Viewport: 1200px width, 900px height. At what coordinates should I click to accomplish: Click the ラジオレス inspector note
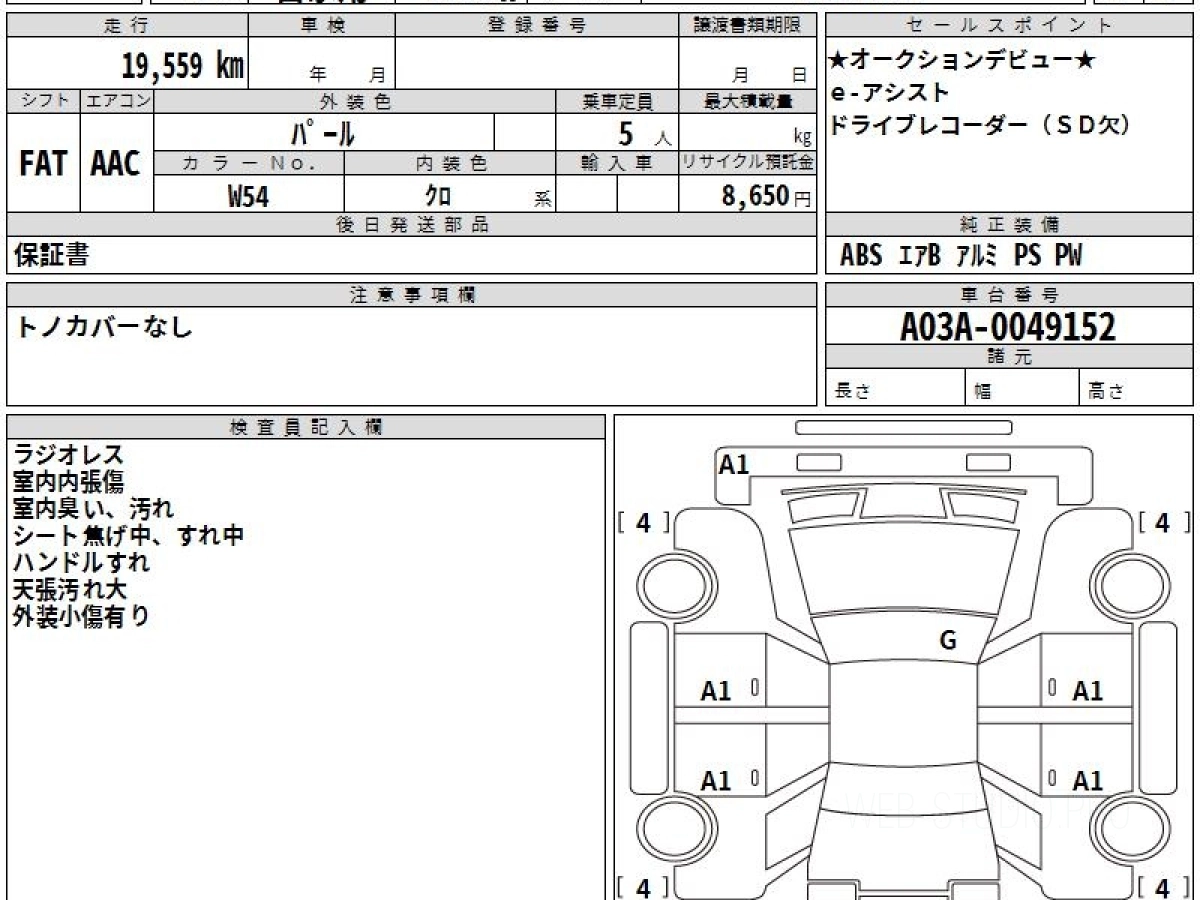(x=68, y=456)
